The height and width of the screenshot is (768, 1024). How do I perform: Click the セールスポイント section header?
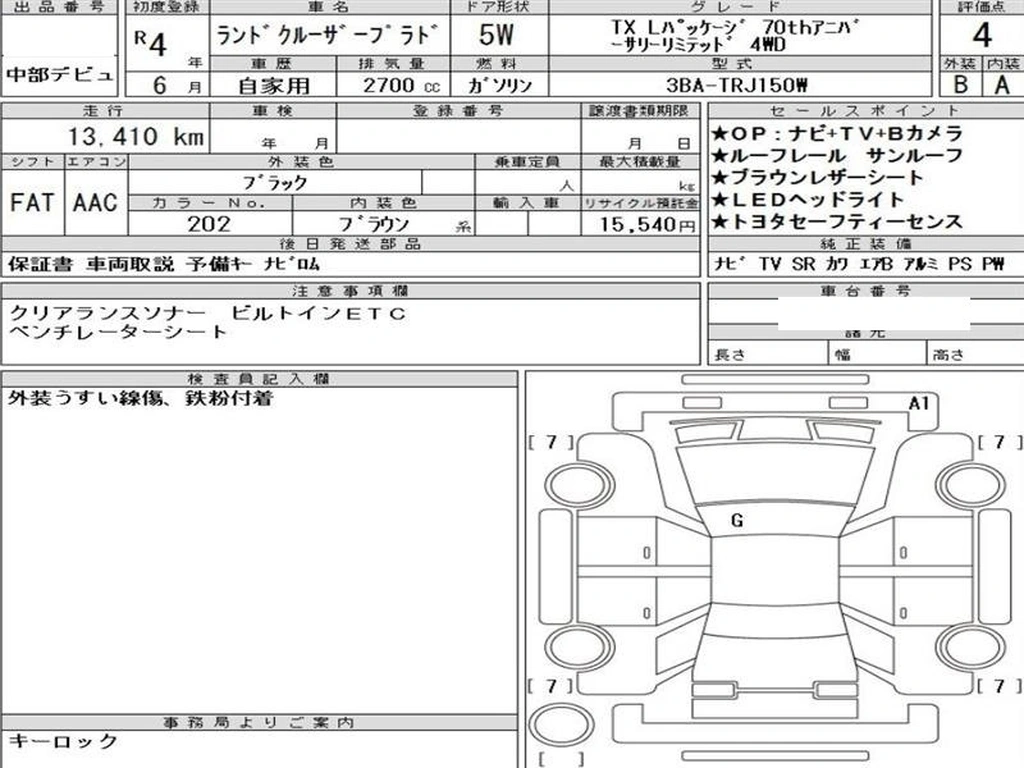click(x=865, y=110)
